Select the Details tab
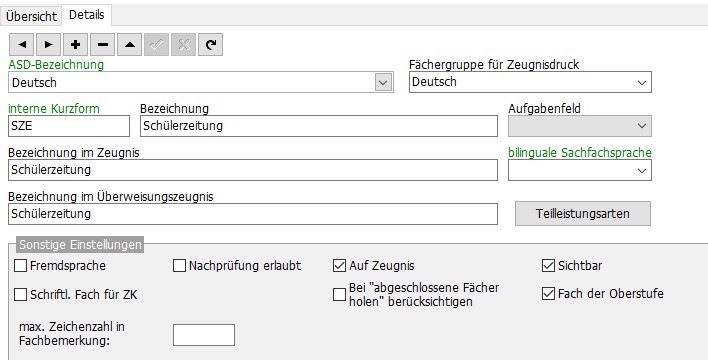Image resolution: width=708 pixels, height=360 pixels. click(87, 15)
